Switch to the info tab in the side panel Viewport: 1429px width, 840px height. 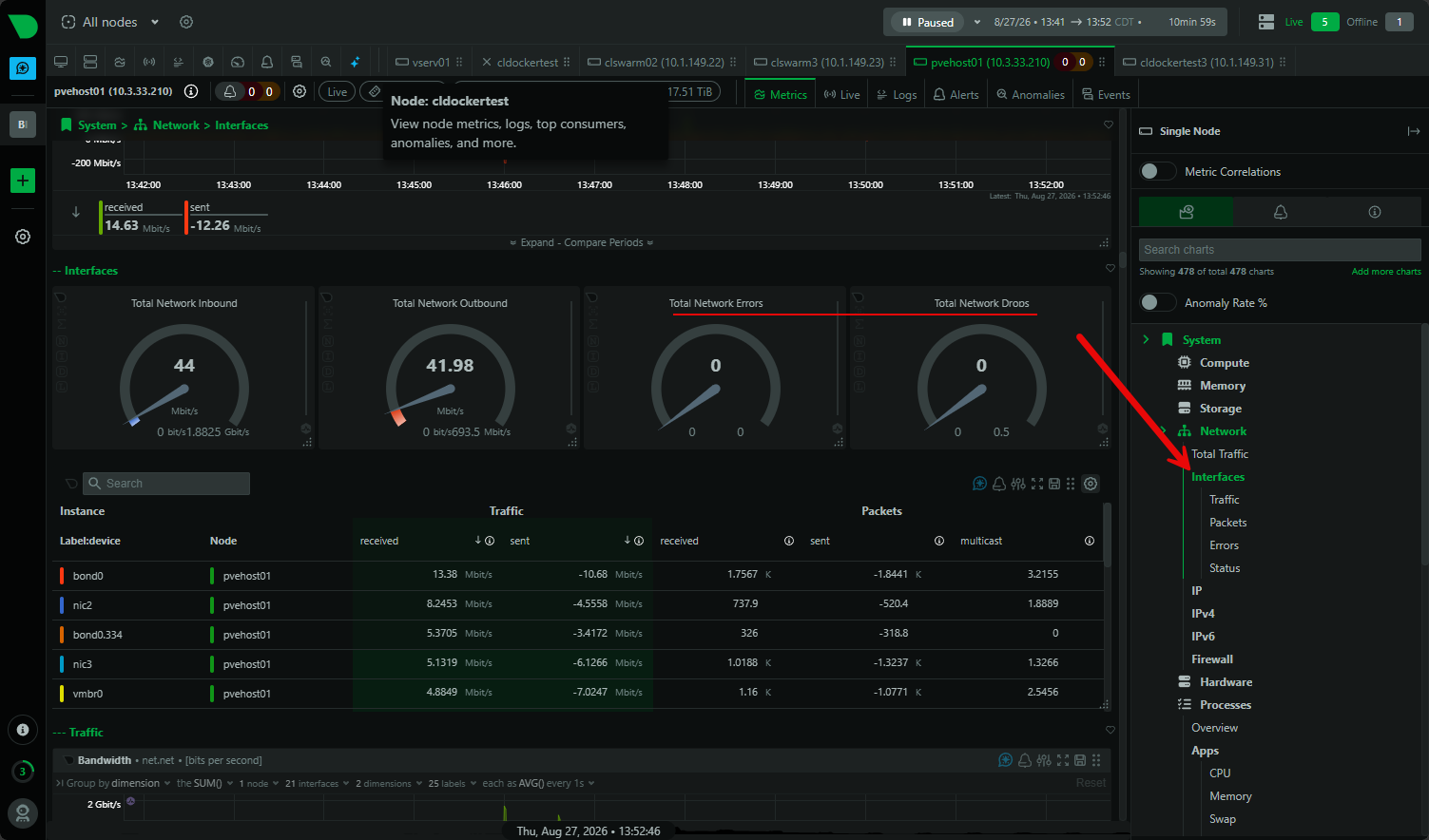pyautogui.click(x=1375, y=212)
